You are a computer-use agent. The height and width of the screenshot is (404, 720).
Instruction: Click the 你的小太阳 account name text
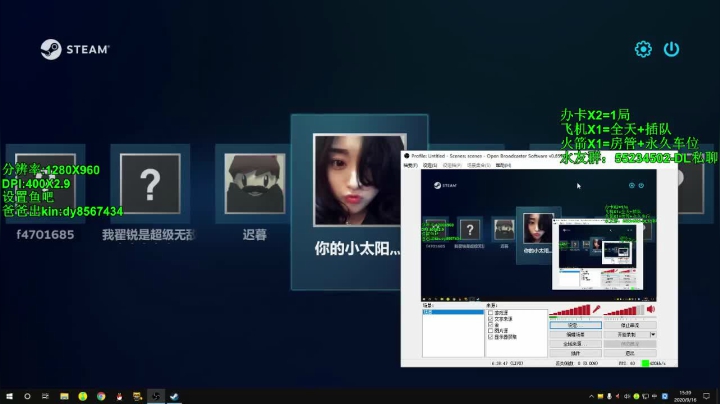coord(357,249)
